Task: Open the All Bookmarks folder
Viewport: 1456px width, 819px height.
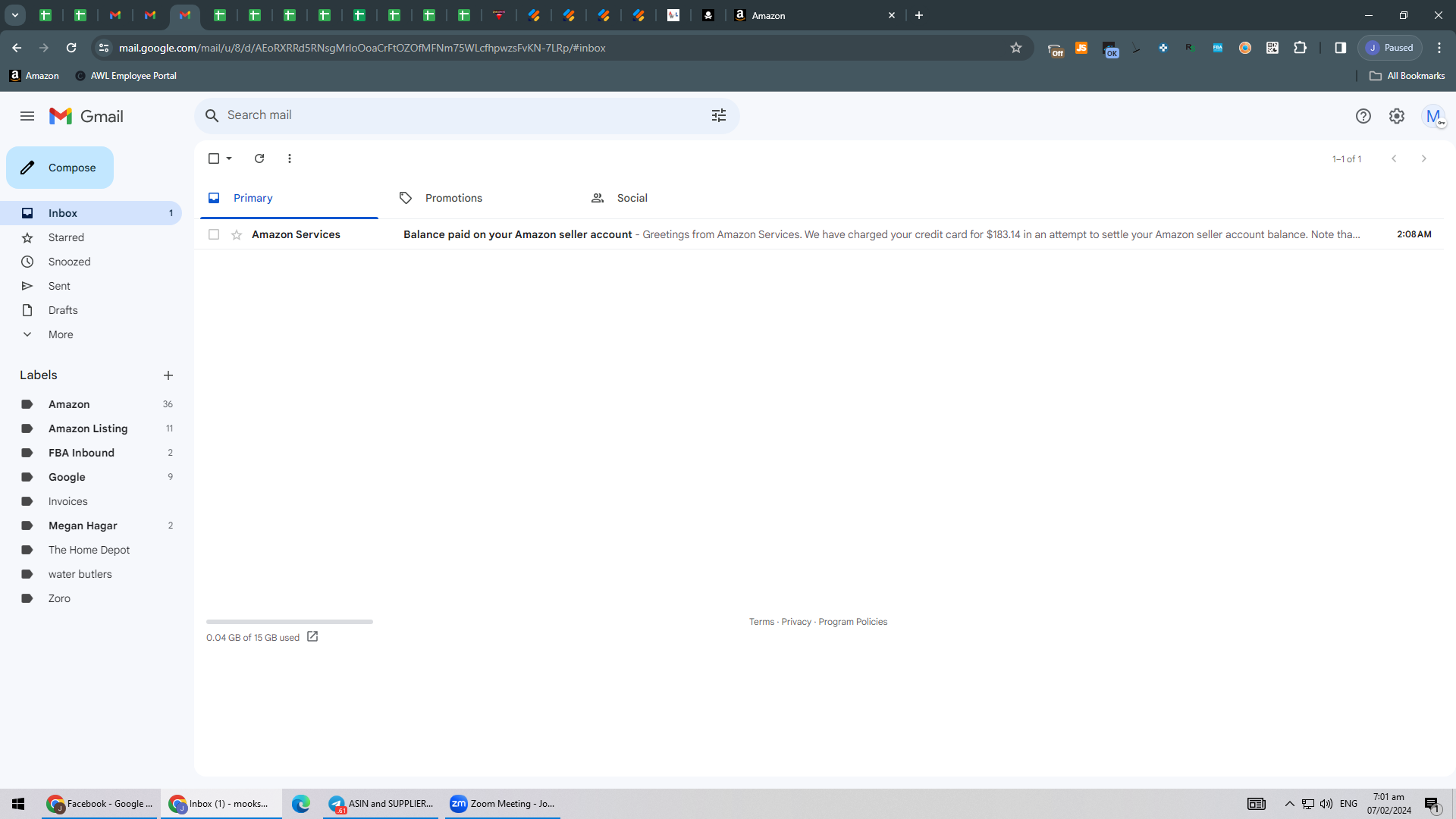Action: (x=1407, y=76)
